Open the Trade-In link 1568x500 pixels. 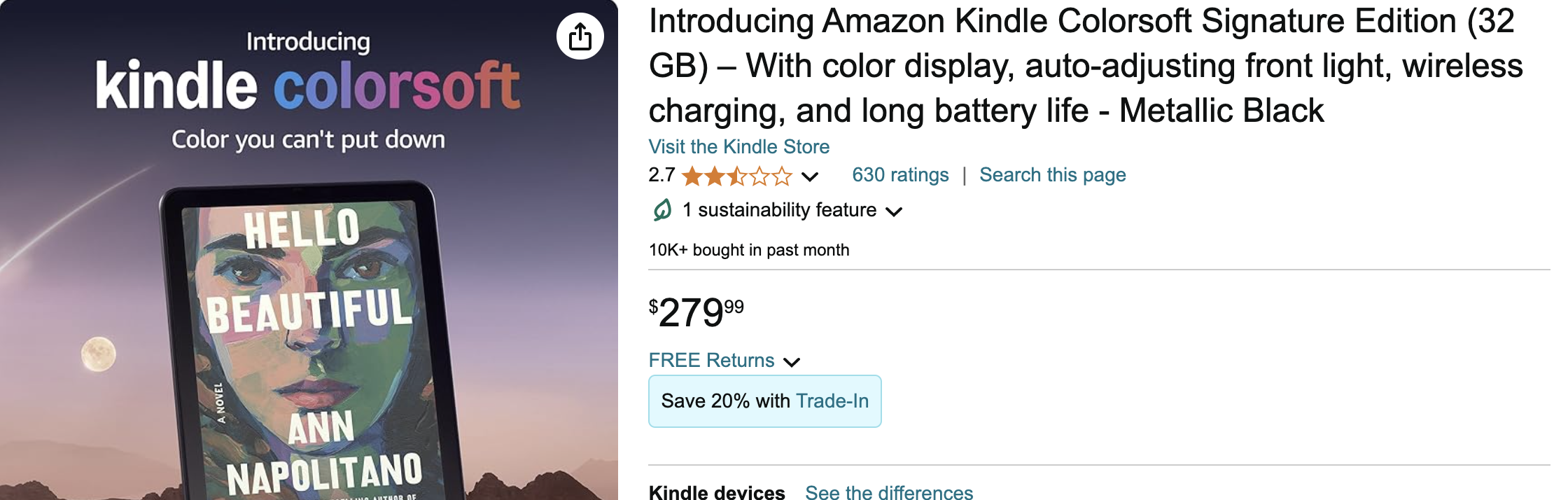tap(832, 401)
